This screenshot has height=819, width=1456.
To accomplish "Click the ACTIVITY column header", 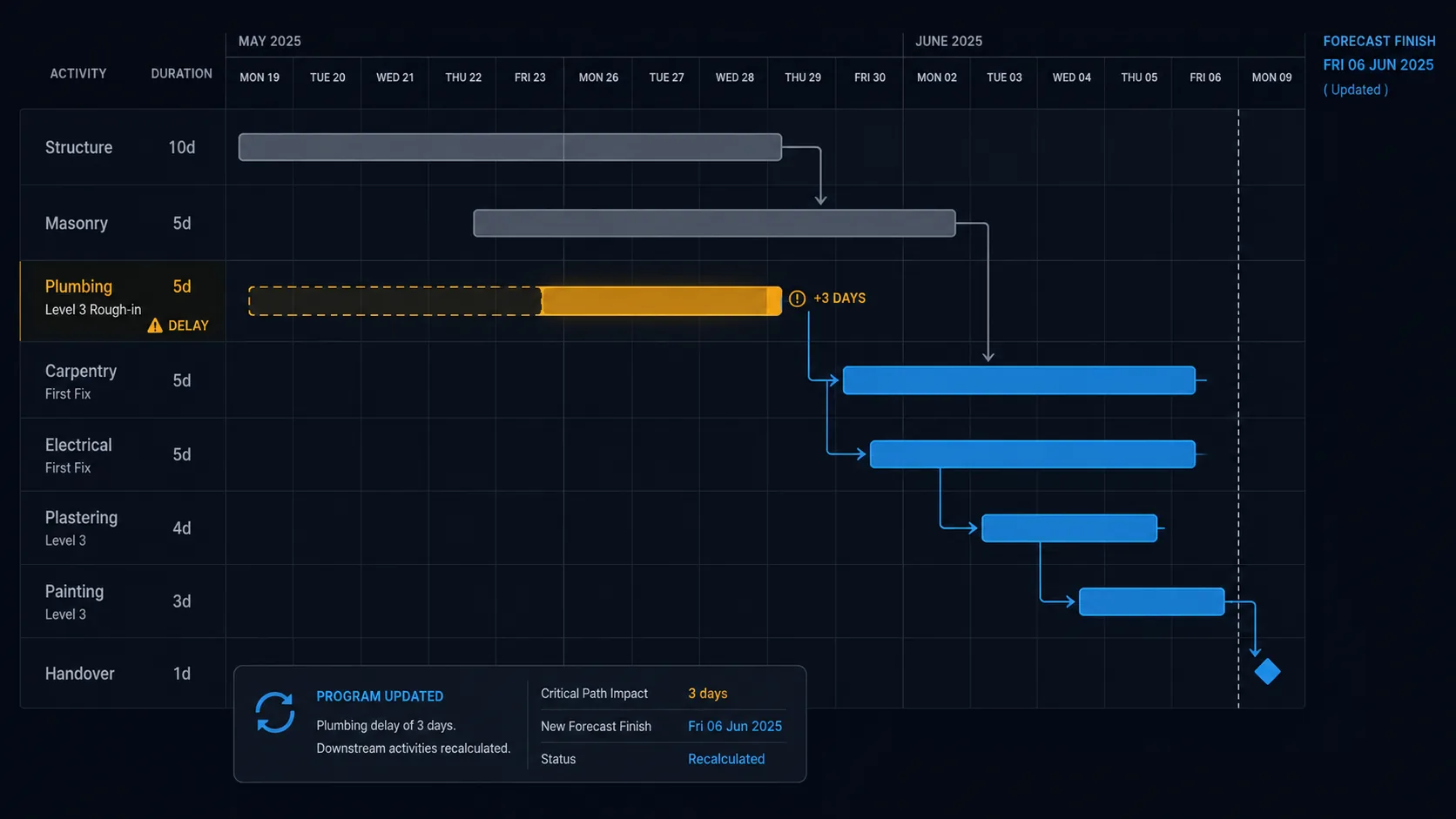I will click(78, 74).
